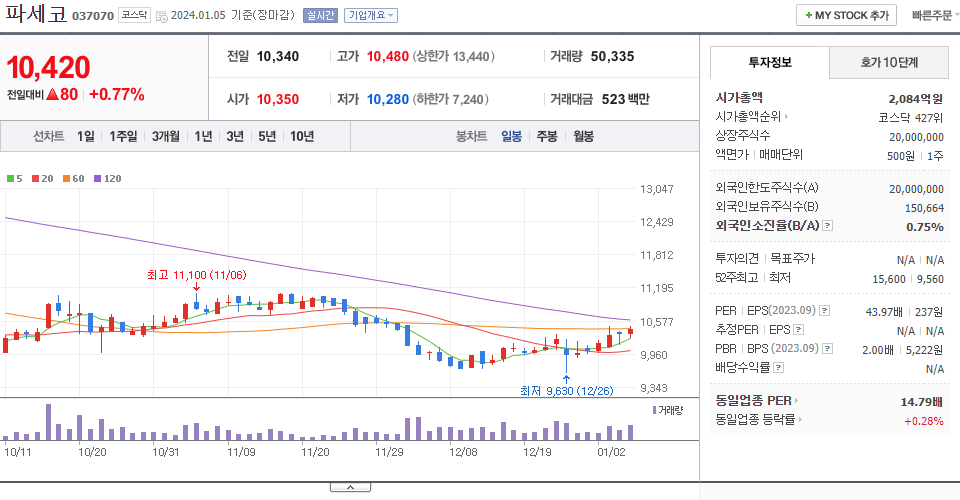The height and width of the screenshot is (500, 960).
Task: Click the +0.77% change rate
Action: (x=117, y=94)
